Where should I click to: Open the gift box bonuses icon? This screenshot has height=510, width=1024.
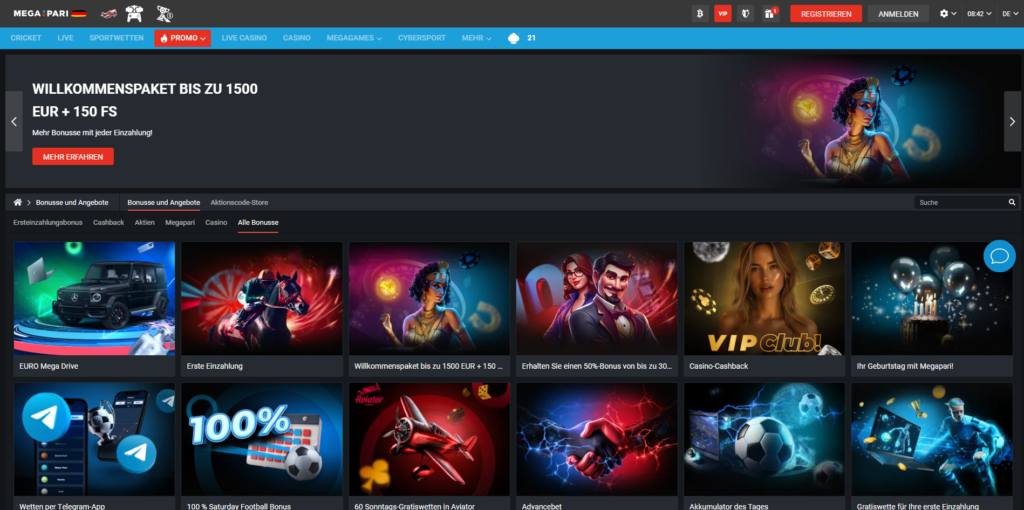(x=771, y=13)
